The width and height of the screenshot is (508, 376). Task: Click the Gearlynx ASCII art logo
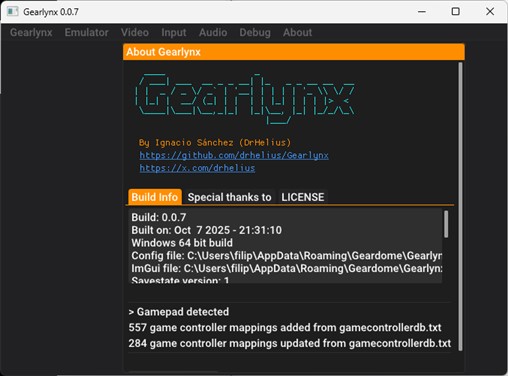click(245, 99)
